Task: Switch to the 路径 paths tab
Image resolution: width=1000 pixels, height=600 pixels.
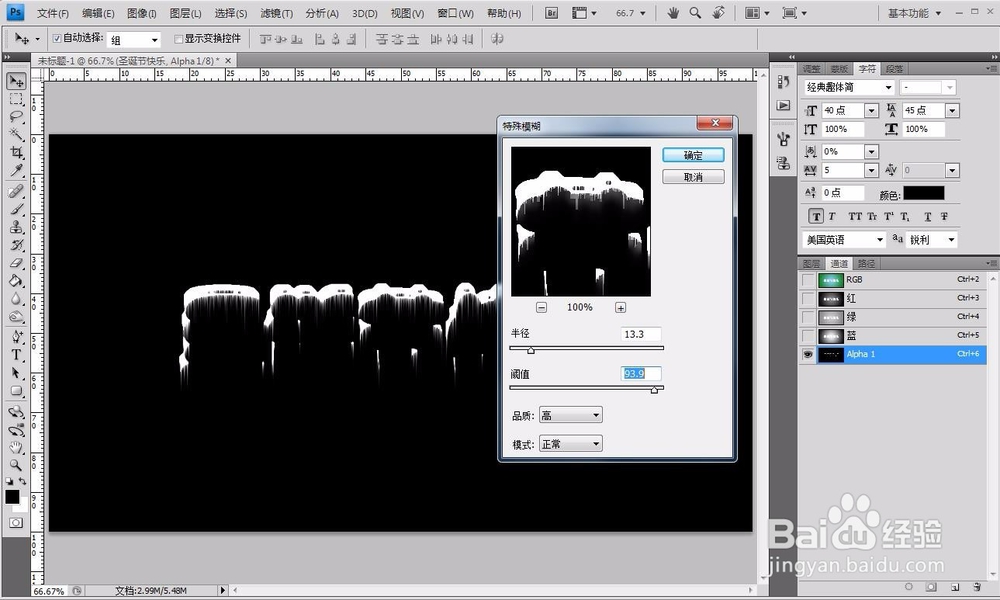Action: (865, 263)
